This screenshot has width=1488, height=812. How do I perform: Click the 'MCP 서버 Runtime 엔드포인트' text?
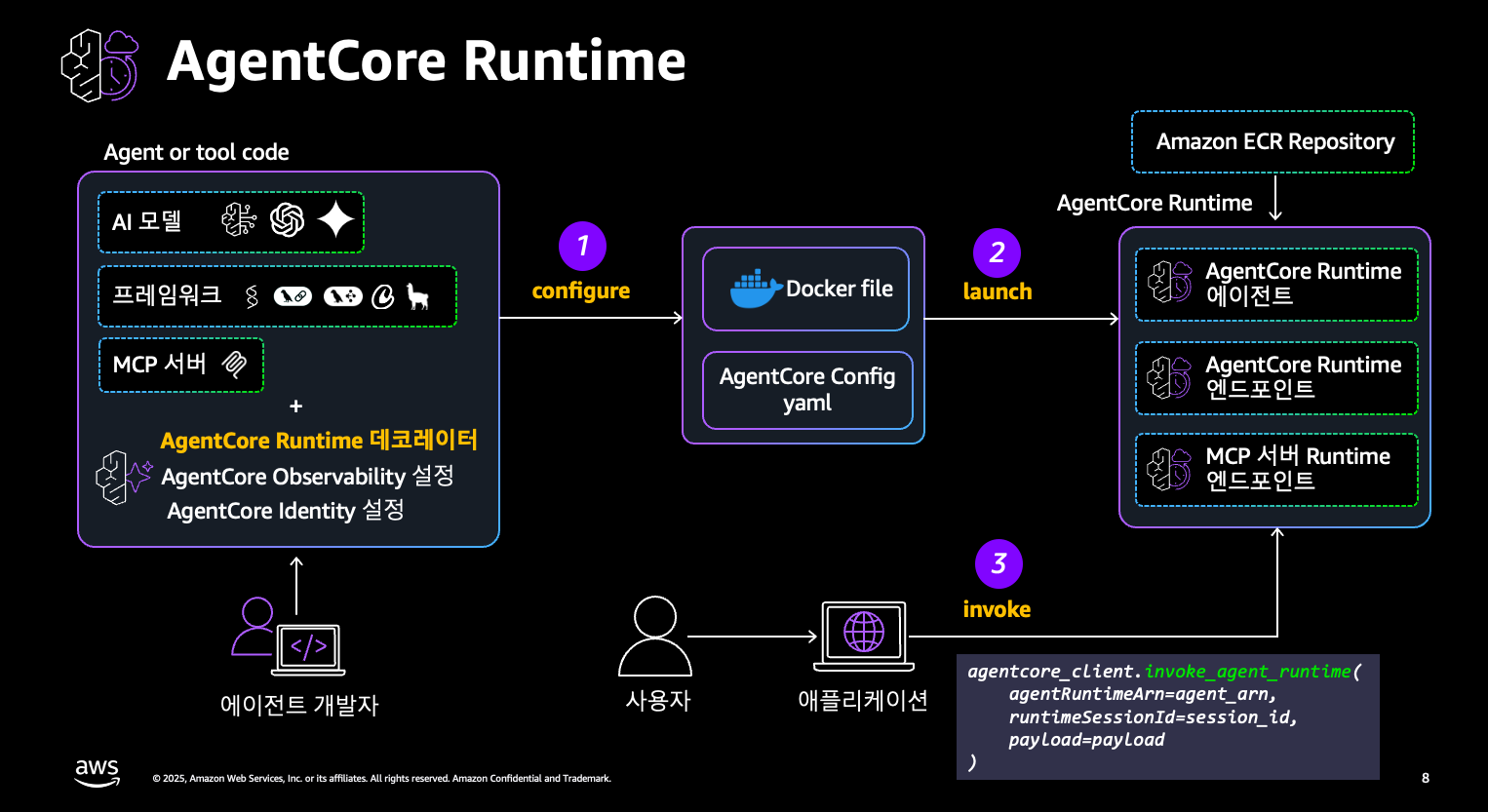[1298, 468]
